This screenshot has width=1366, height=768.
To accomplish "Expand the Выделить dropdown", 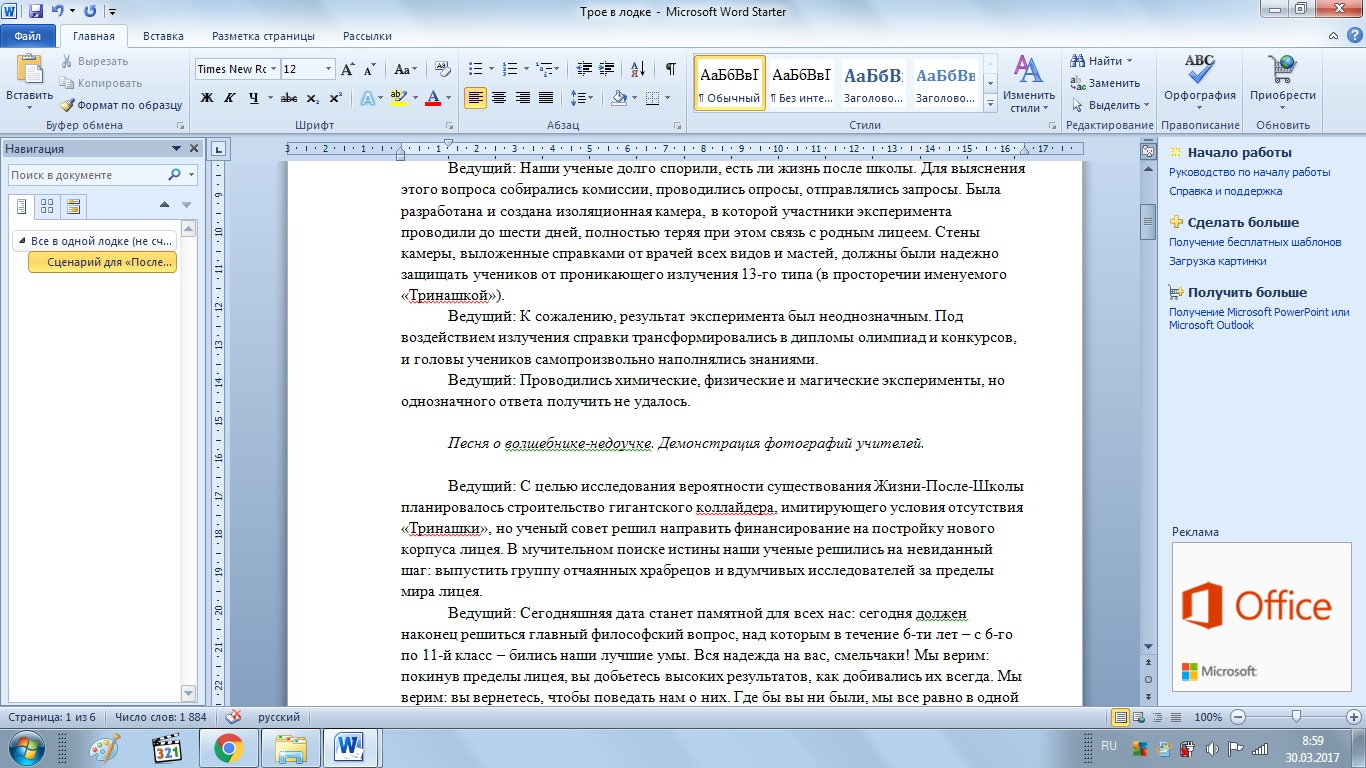I will (x=1147, y=106).
